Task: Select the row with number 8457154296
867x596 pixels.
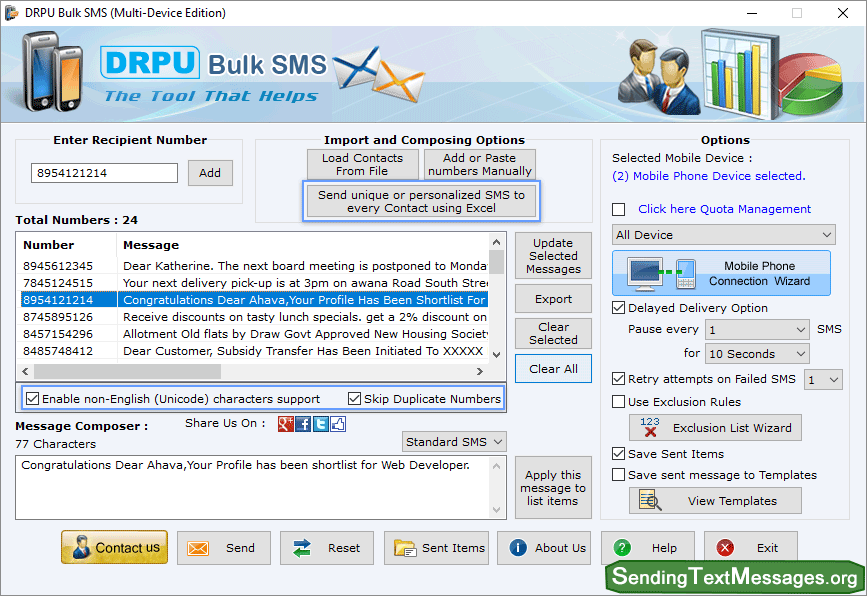Action: pos(254,334)
